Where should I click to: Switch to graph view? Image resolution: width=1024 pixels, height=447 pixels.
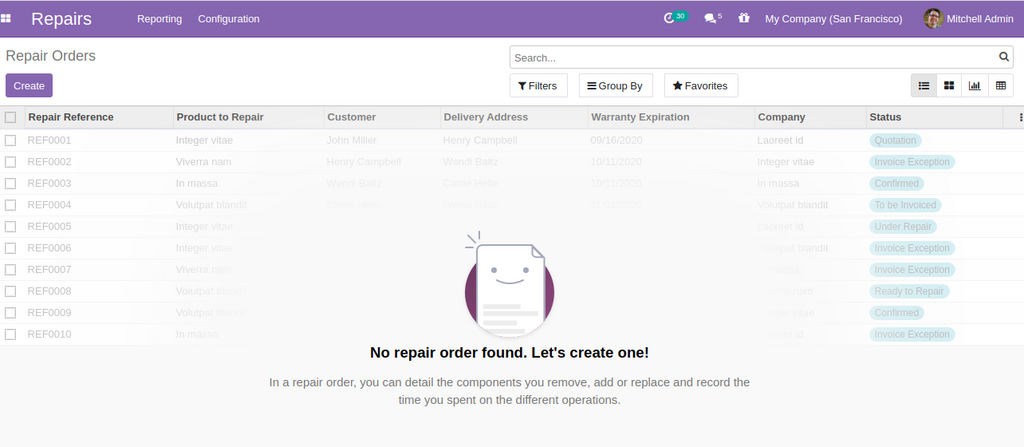974,86
